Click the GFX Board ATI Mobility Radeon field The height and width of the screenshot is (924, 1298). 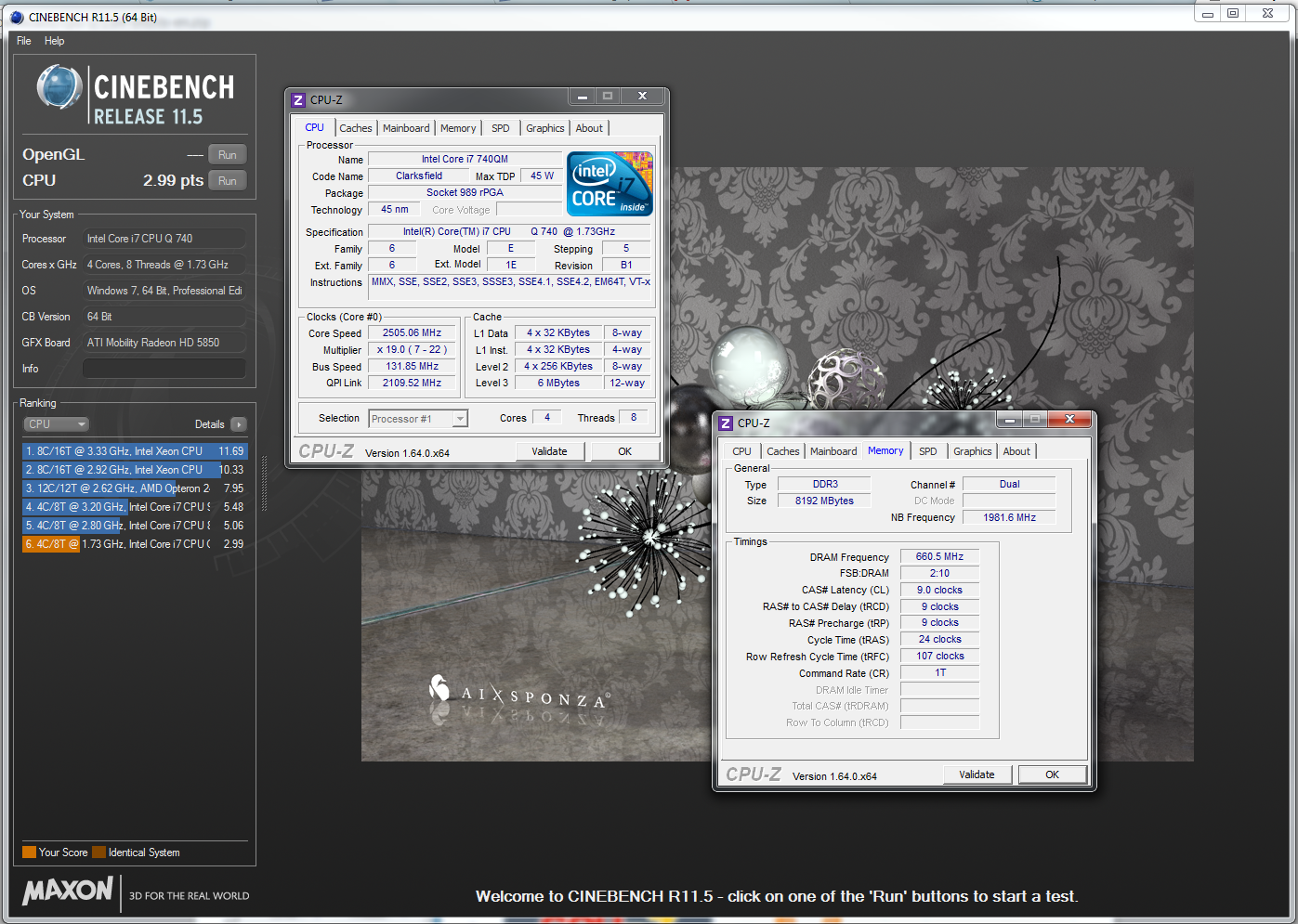[x=164, y=343]
